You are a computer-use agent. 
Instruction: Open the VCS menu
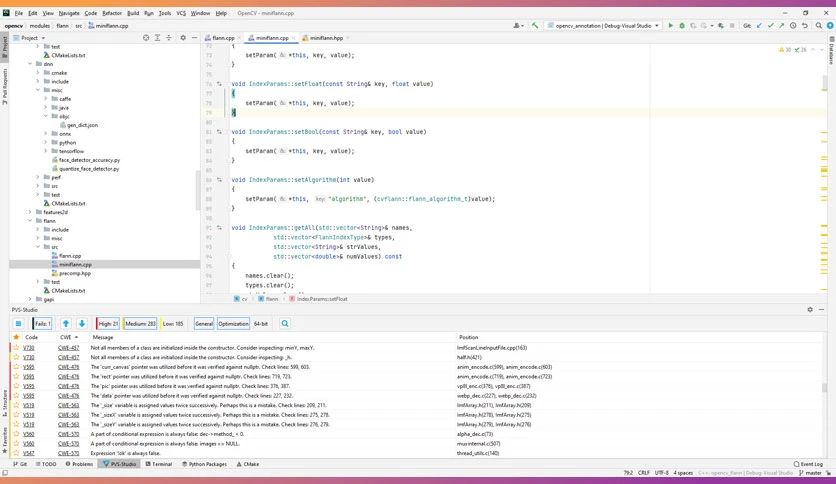pyautogui.click(x=181, y=13)
